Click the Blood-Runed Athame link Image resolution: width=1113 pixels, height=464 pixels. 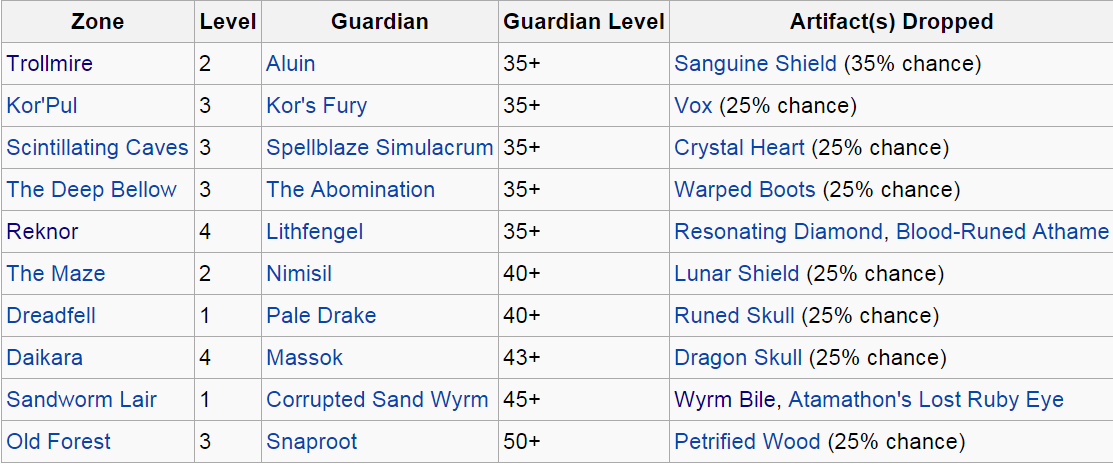[1002, 232]
